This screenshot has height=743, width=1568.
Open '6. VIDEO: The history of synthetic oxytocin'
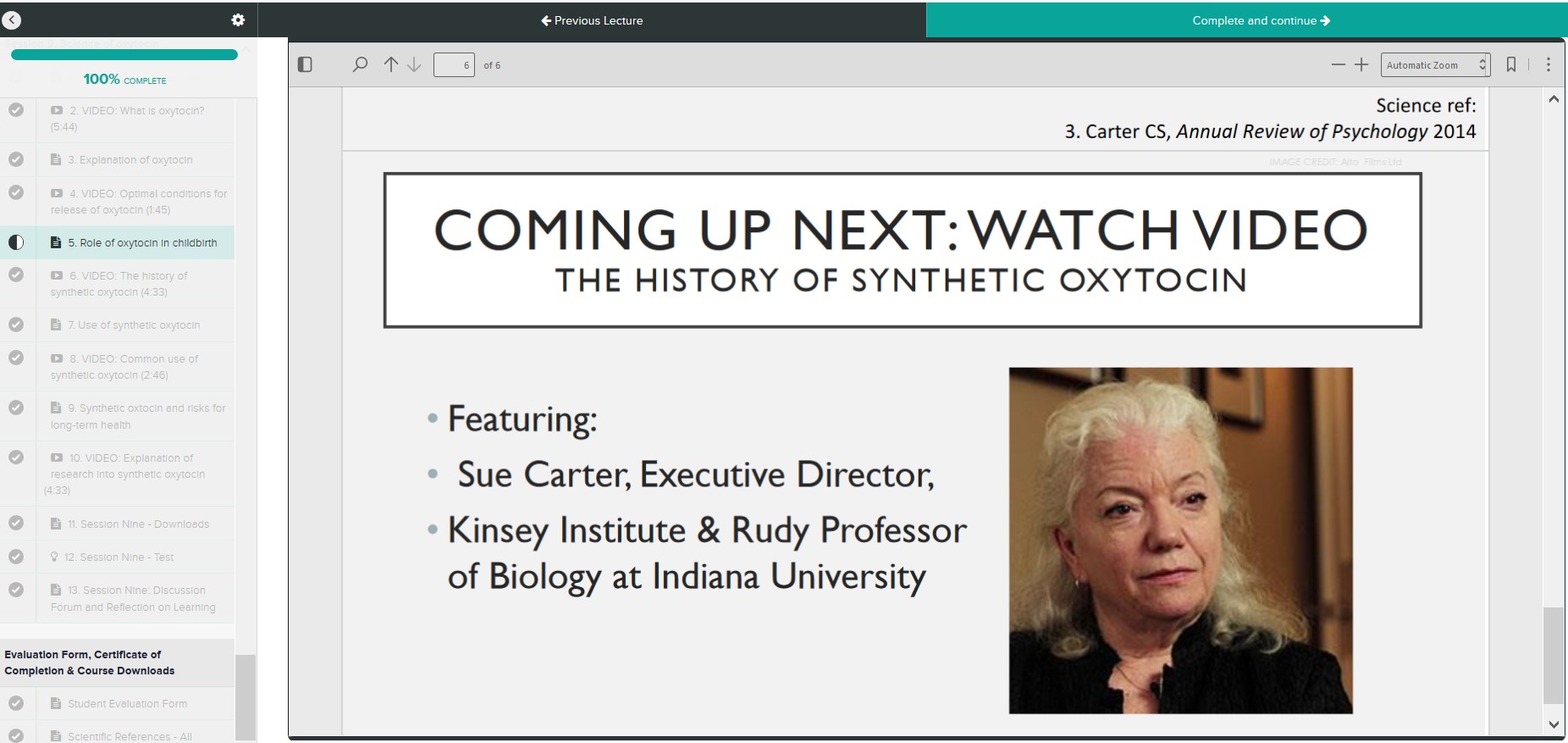coord(119,284)
